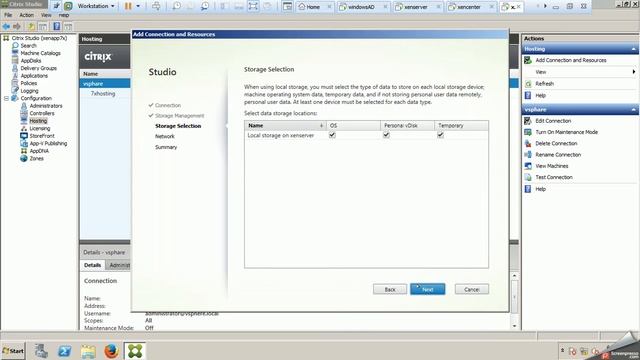Image resolution: width=640 pixels, height=360 pixels.
Task: Select Administrators under Configuration
Action: click(x=46, y=106)
